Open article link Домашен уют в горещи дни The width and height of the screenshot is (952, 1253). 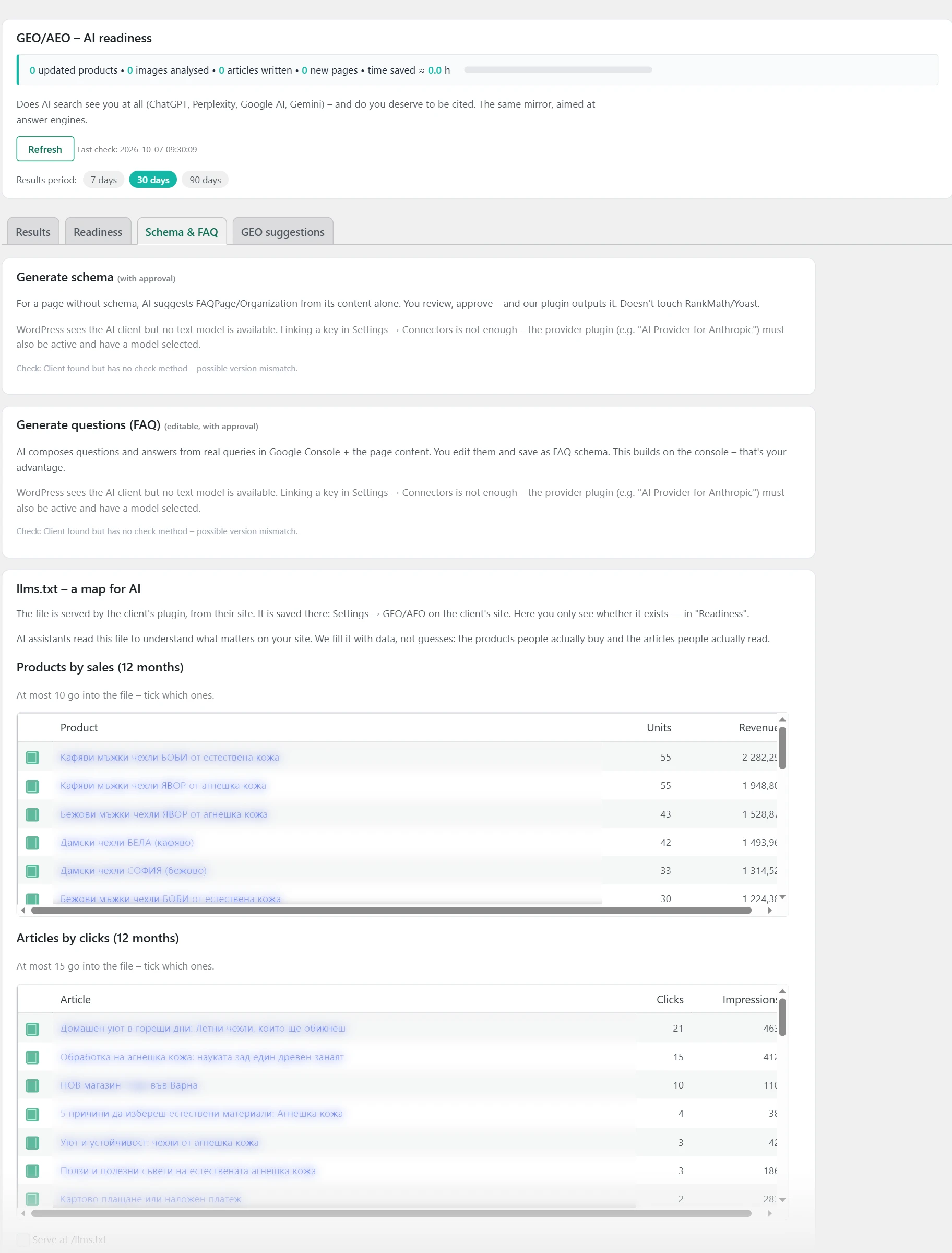(203, 1029)
